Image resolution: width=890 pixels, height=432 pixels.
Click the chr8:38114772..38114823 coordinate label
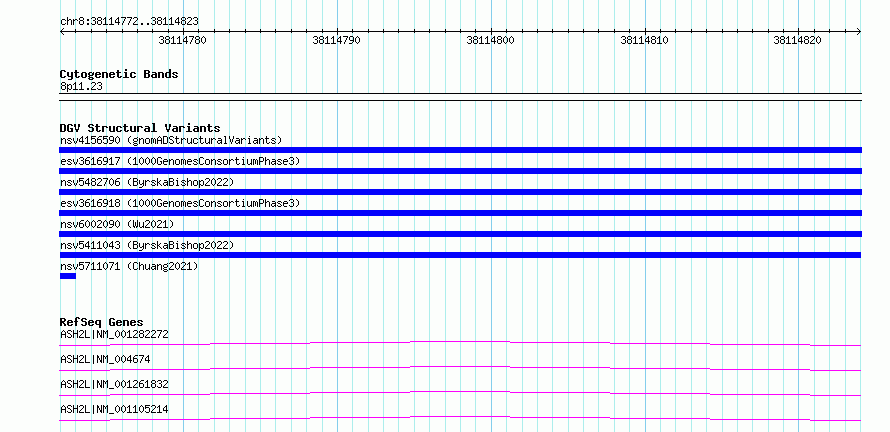click(x=129, y=22)
